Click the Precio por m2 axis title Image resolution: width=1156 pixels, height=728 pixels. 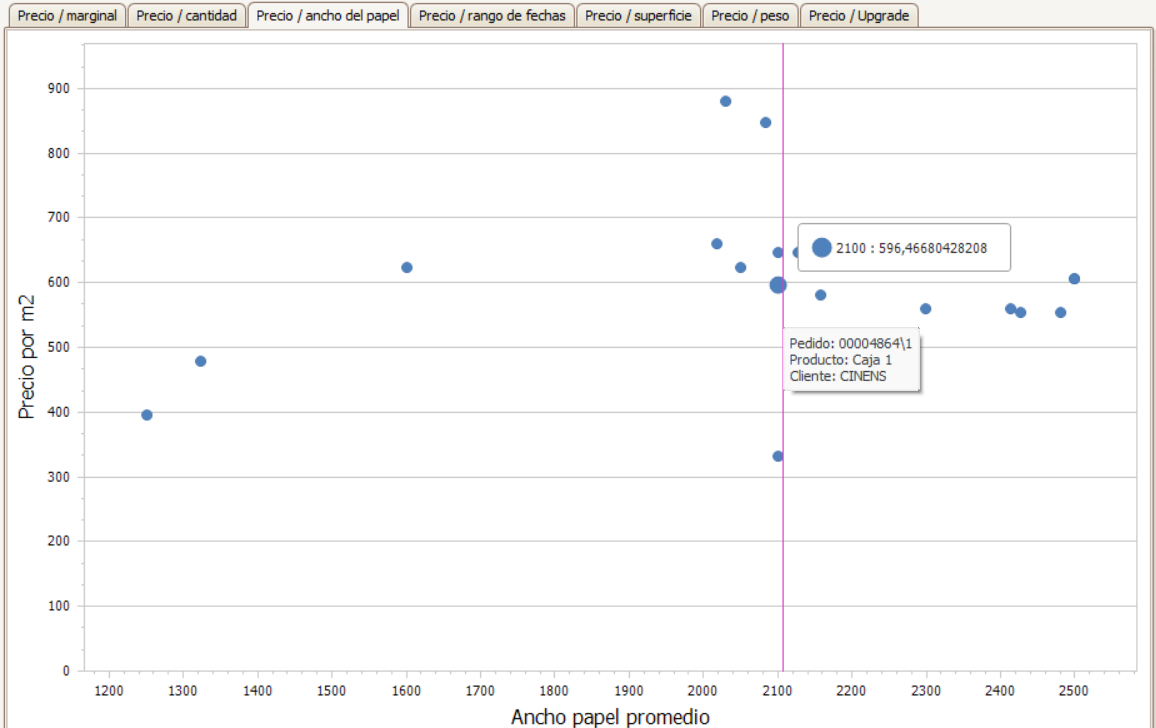(27, 357)
